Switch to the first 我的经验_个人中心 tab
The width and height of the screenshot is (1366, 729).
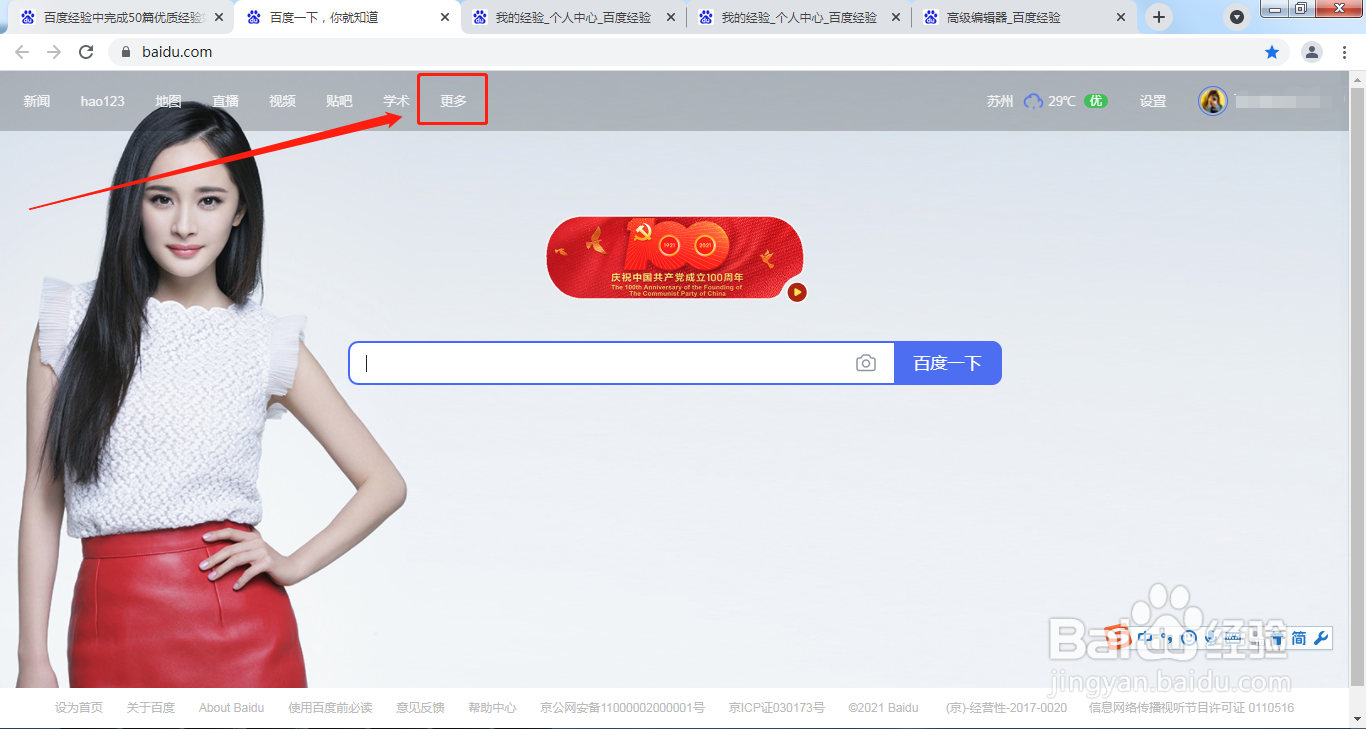click(x=572, y=17)
